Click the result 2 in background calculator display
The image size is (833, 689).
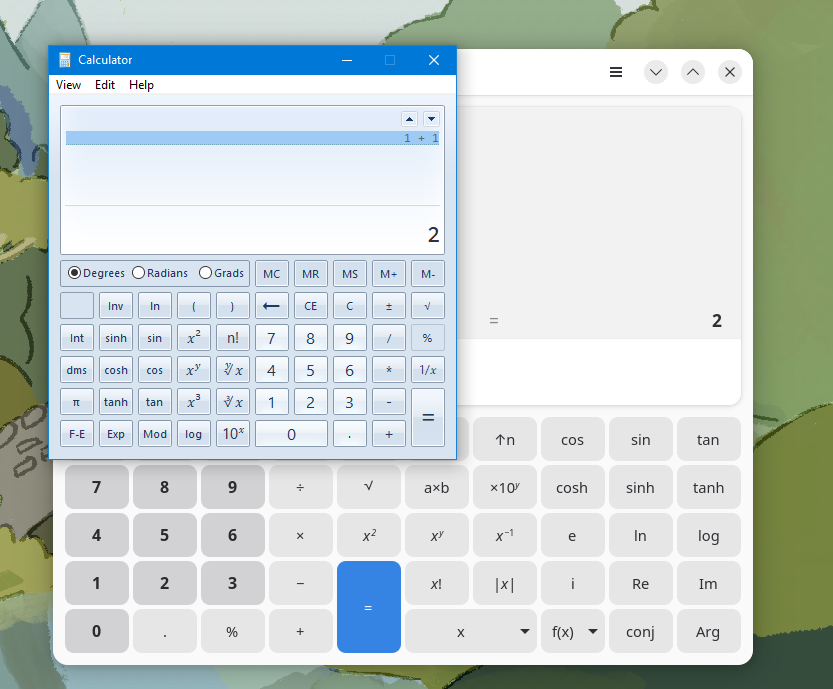(717, 320)
